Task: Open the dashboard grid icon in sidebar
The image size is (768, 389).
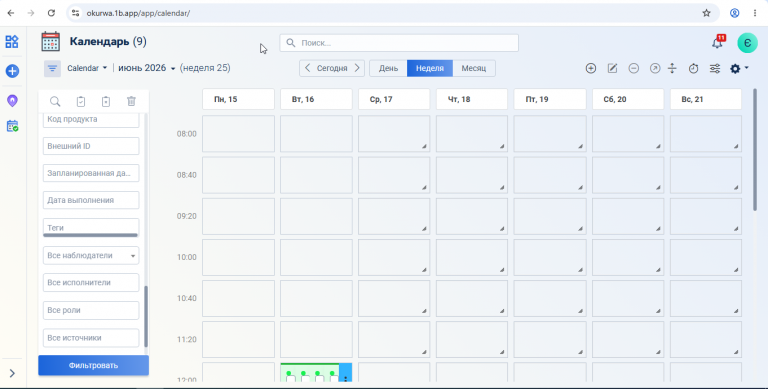Action: pos(12,42)
